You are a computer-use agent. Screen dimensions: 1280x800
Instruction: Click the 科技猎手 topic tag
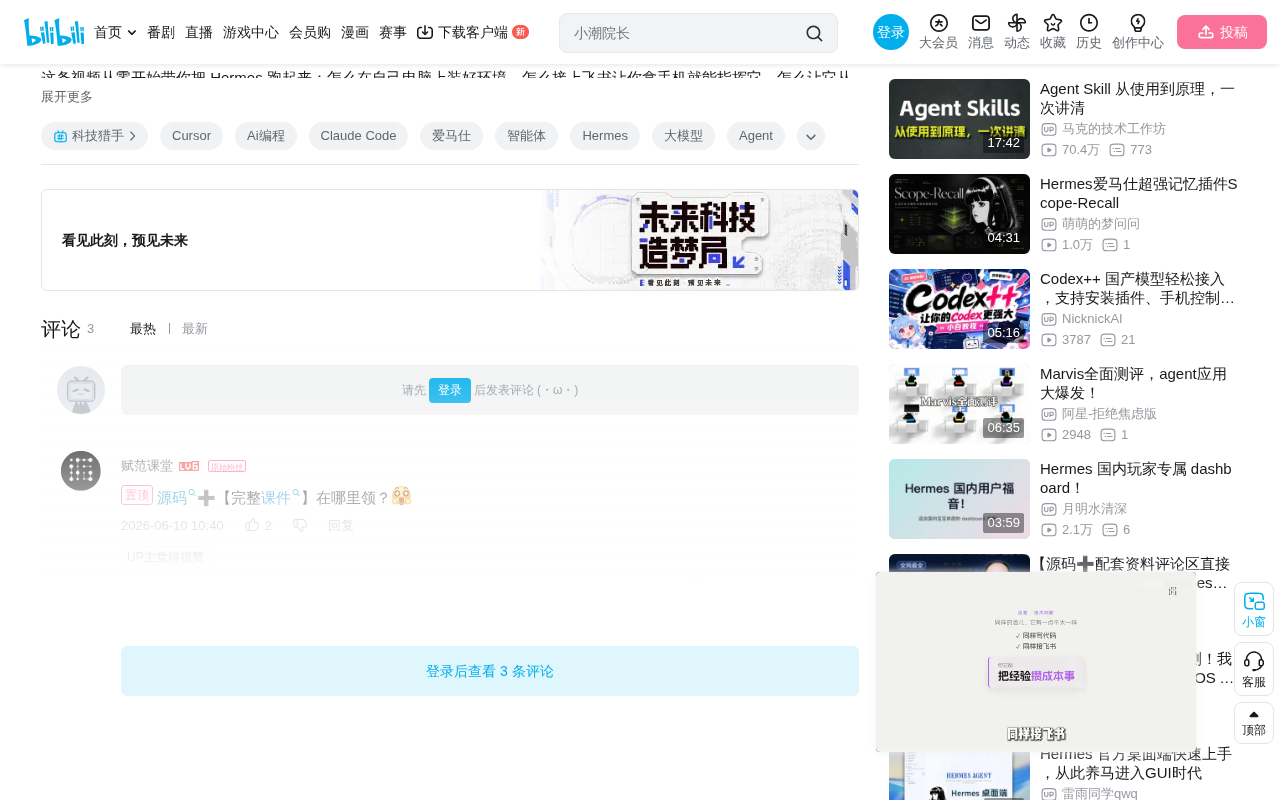(x=94, y=136)
